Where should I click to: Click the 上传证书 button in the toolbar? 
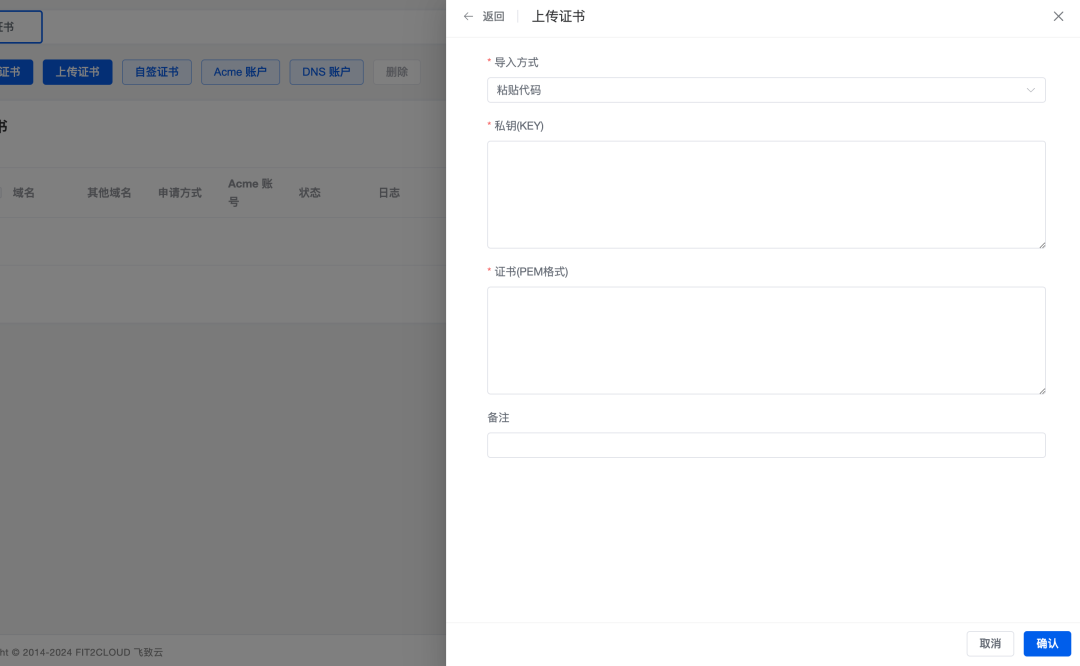[x=77, y=72]
